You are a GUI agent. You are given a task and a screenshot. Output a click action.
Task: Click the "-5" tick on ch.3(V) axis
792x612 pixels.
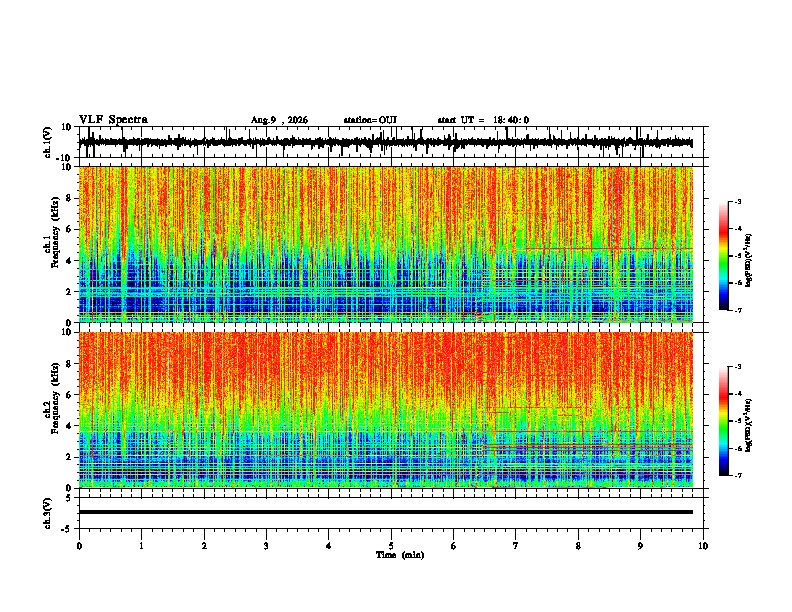[67, 529]
